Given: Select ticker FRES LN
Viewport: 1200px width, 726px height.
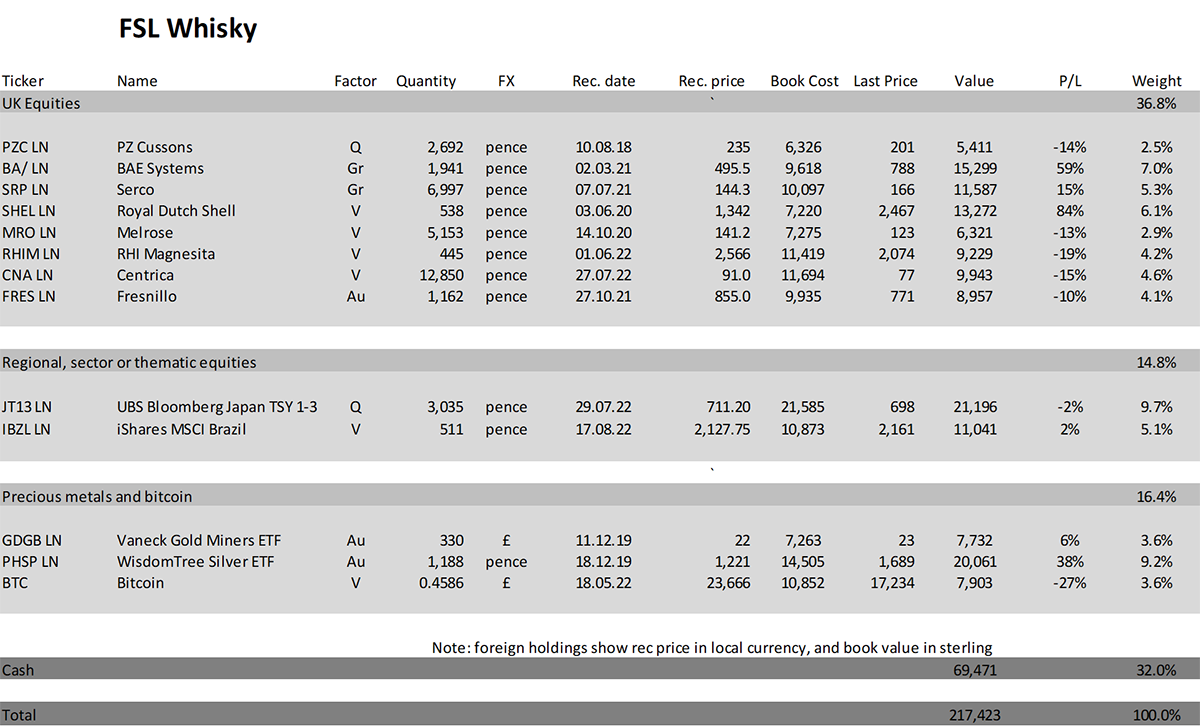Looking at the screenshot, I should coord(28,296).
